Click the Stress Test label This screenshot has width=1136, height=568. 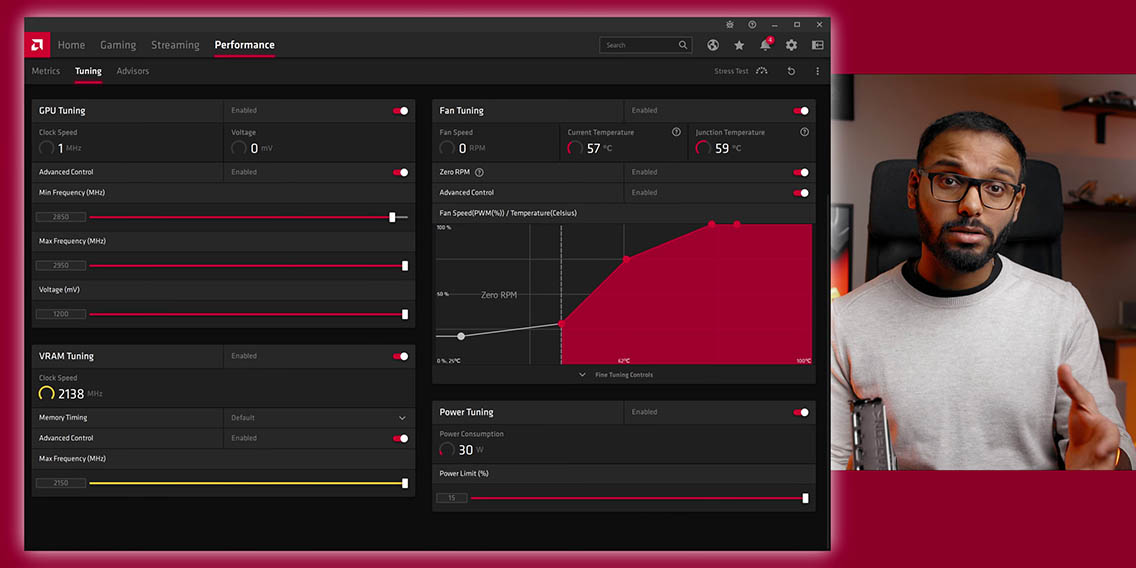click(731, 71)
